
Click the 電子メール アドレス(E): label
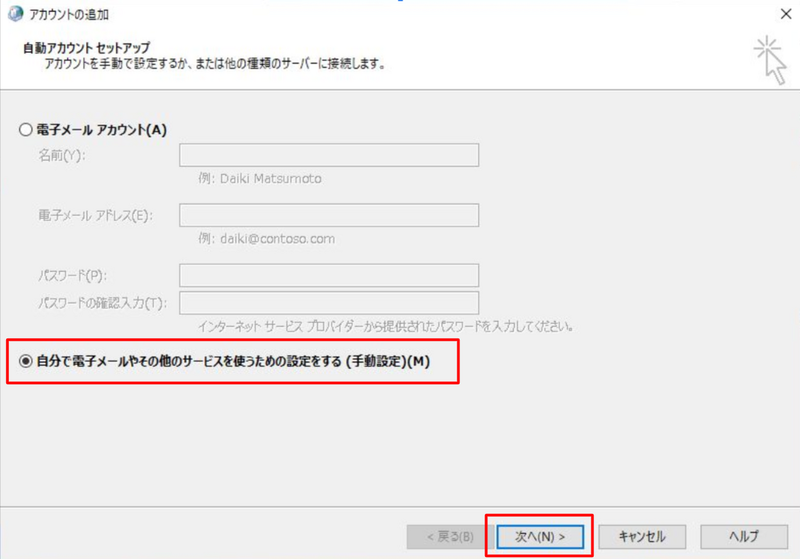tap(95, 215)
